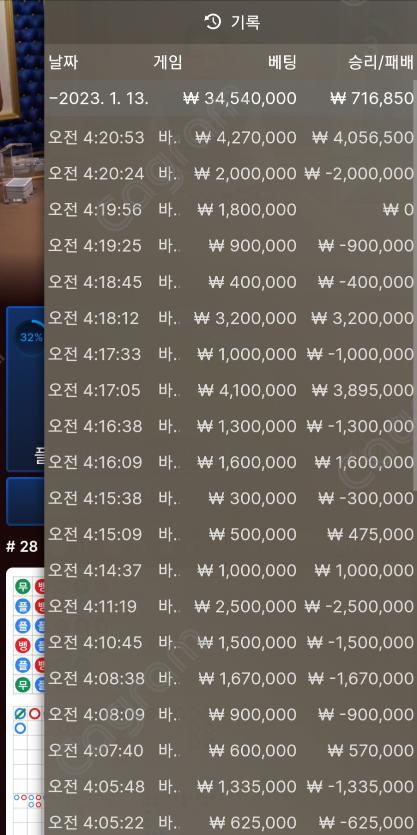The width and height of the screenshot is (417, 835).
Task: Click the 승리/패배 column header
Action: click(x=380, y=62)
